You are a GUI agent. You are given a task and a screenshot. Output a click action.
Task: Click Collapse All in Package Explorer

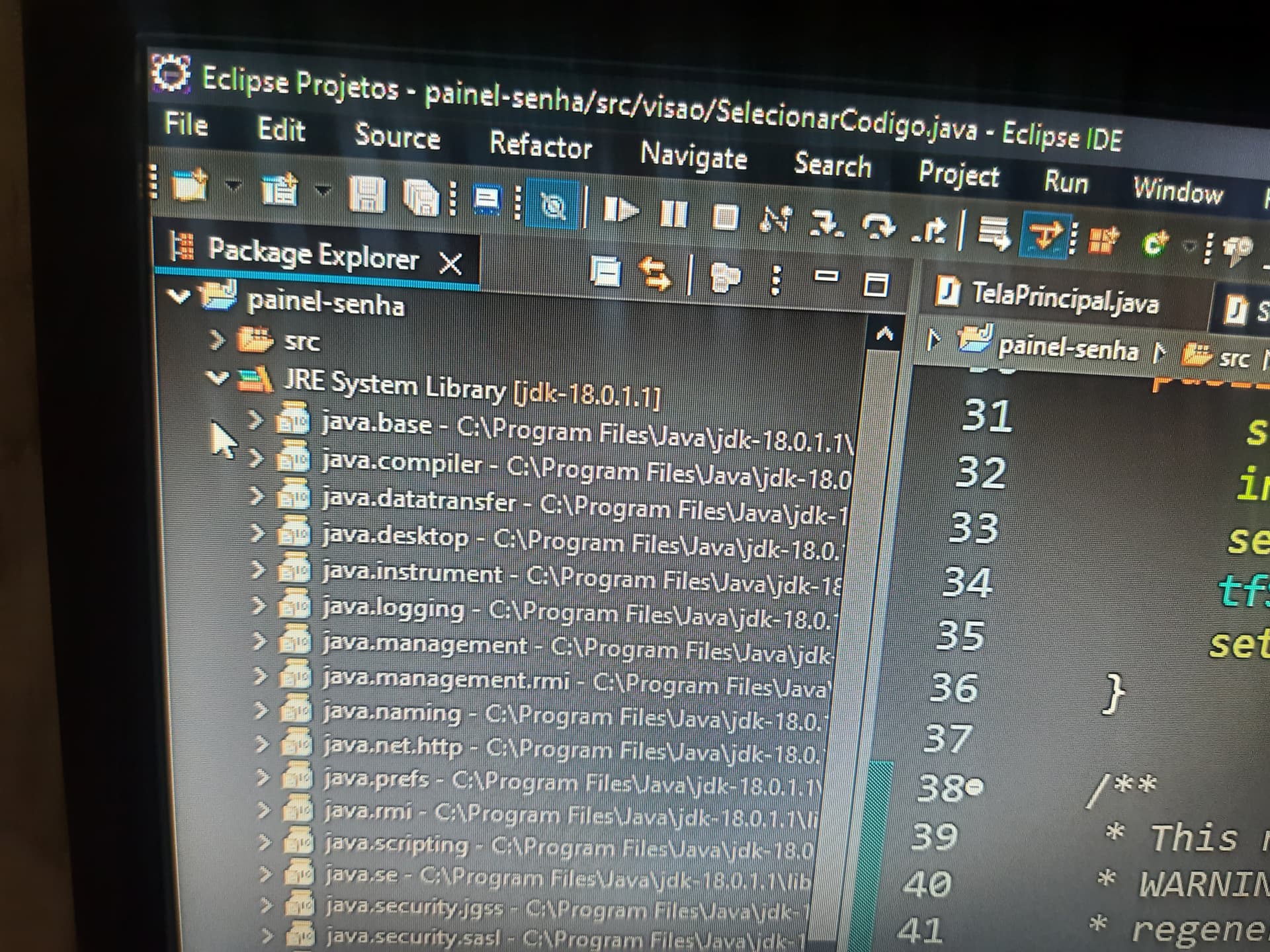pos(605,272)
